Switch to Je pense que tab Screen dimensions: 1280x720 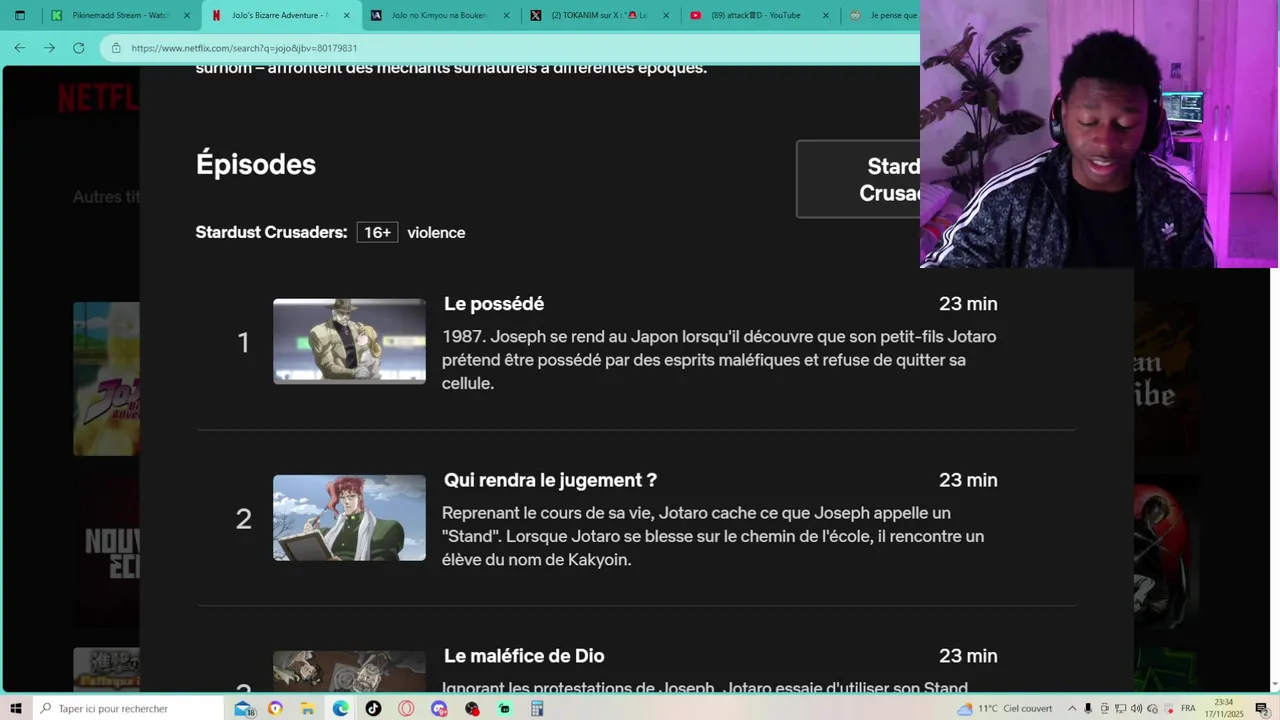(882, 15)
